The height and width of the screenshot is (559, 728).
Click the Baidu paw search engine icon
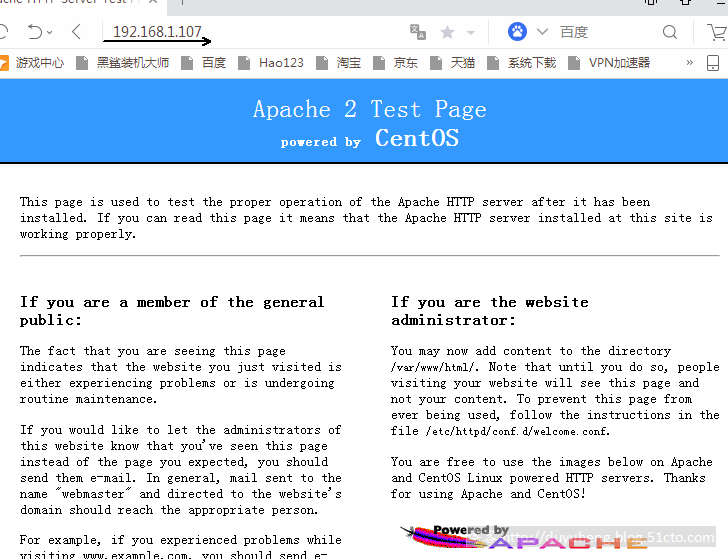click(517, 32)
